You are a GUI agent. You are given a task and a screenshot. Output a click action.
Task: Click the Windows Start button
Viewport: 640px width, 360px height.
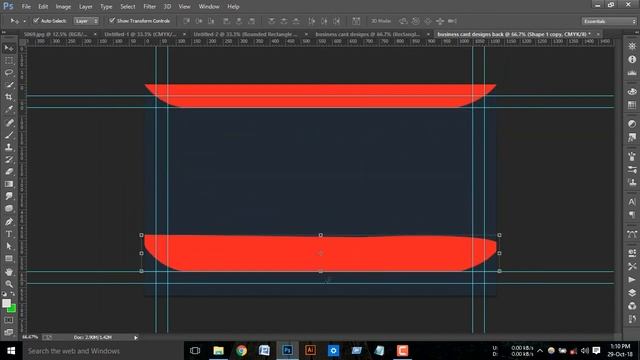click(x=11, y=351)
